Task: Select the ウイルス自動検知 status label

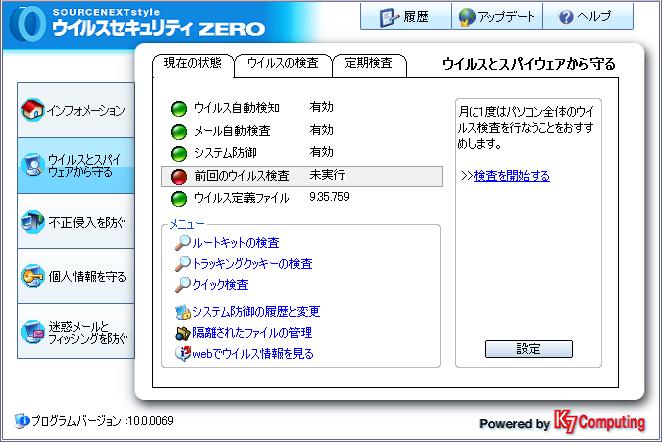Action: click(x=236, y=108)
